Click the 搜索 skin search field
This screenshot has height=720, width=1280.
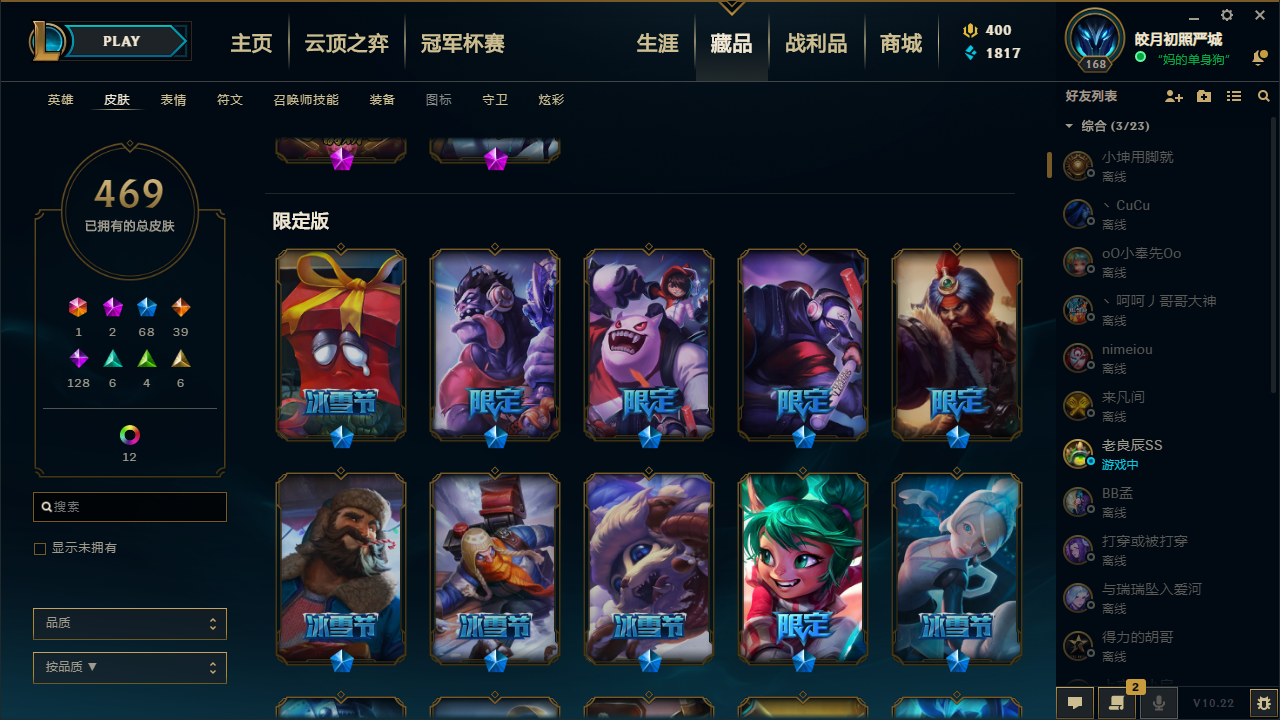tap(130, 507)
